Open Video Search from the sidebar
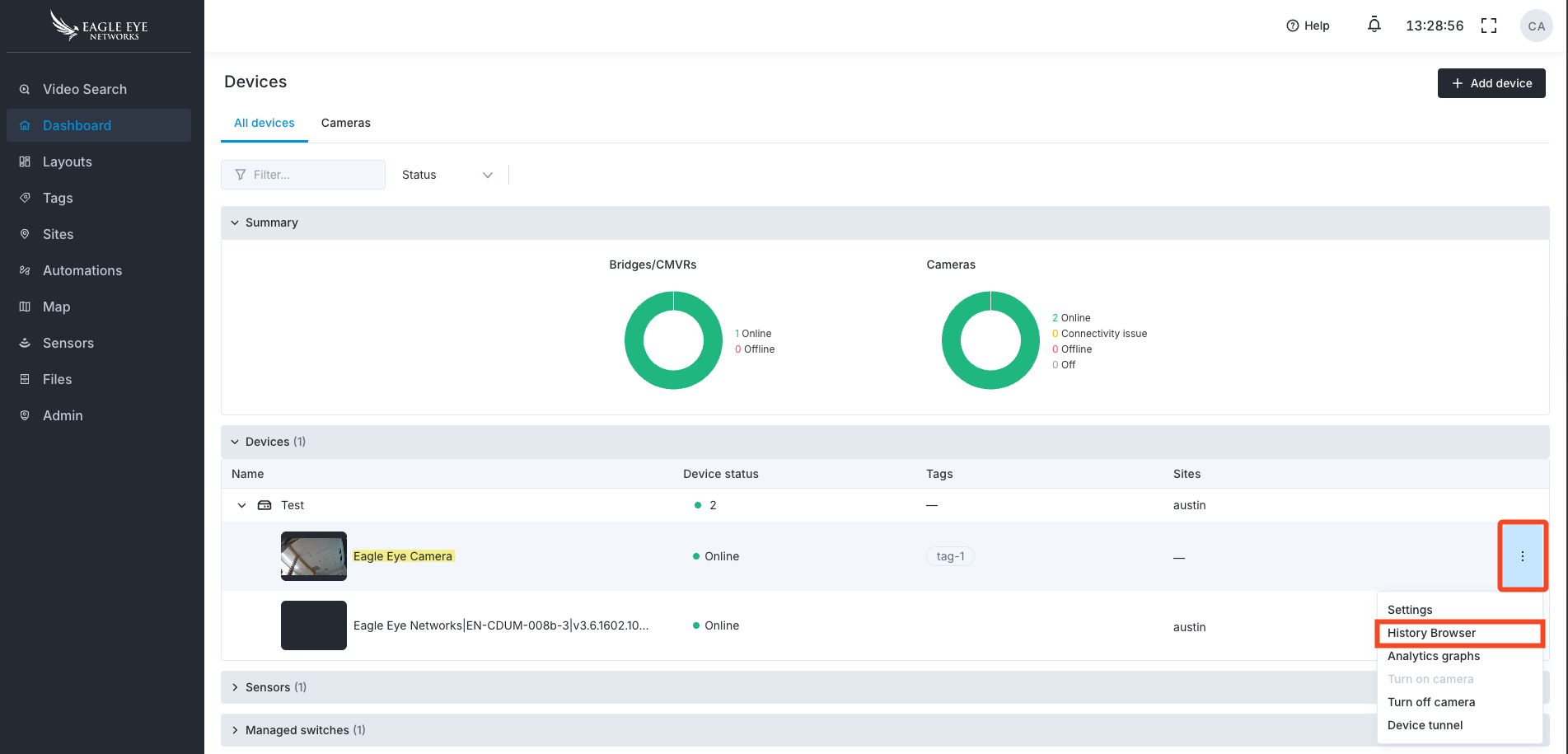This screenshot has width=1568, height=754. click(x=84, y=89)
